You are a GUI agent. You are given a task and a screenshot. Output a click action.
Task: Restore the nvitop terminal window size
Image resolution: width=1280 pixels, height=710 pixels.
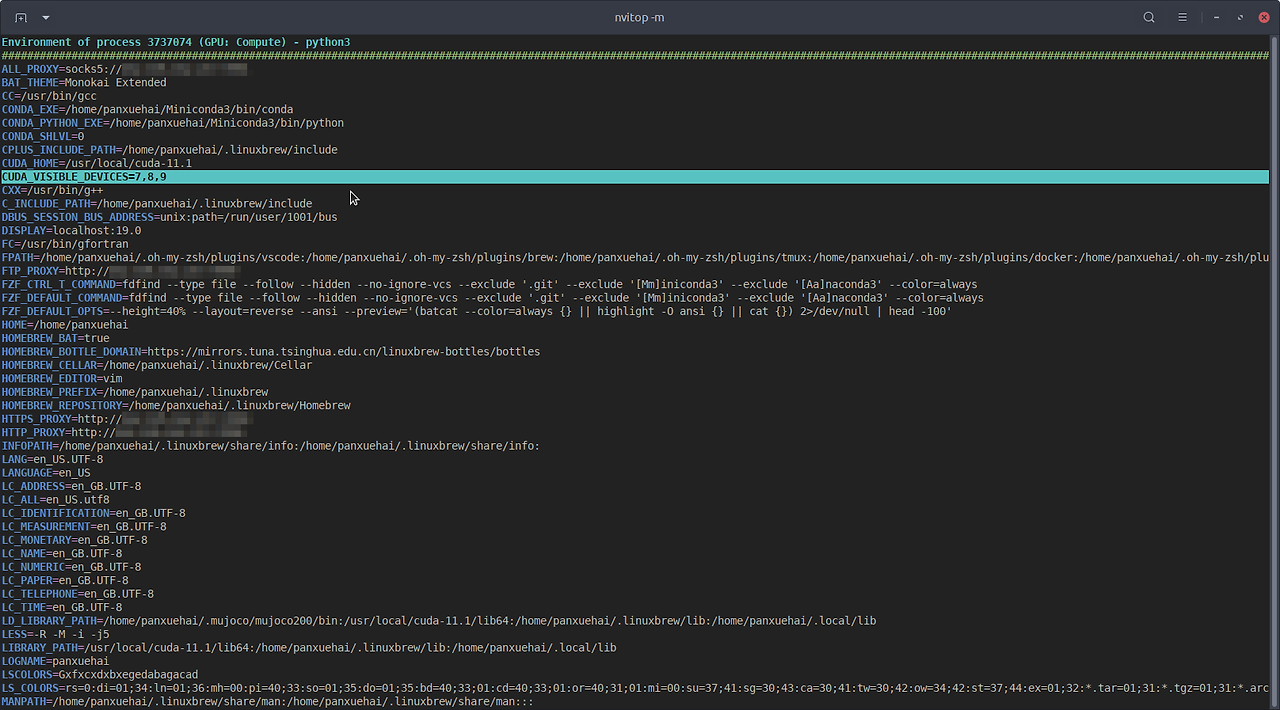1241,17
